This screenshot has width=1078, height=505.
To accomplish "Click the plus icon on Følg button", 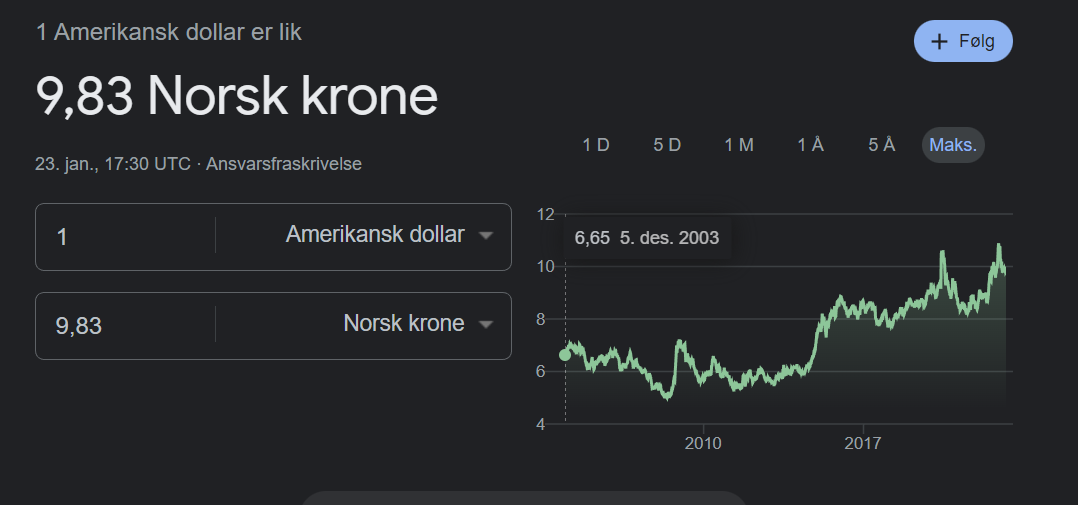I will 939,41.
